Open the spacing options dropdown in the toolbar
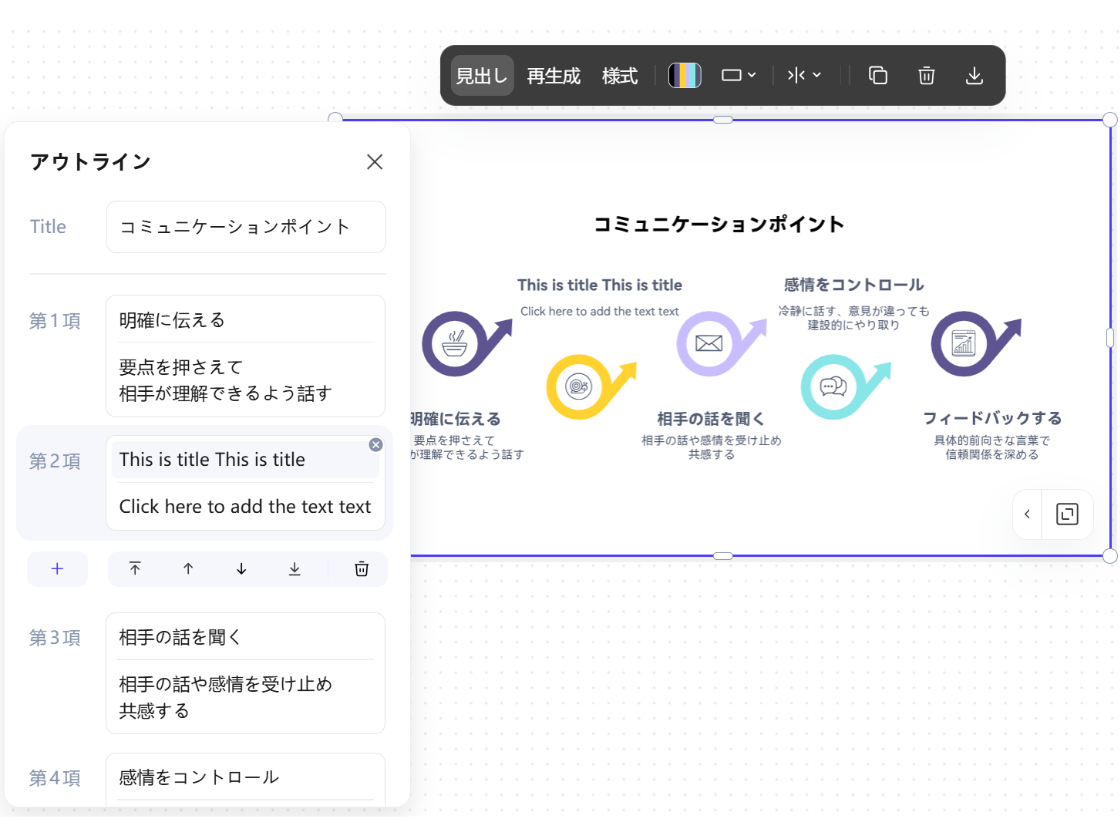Screen dimensions: 1120x840 (x=805, y=75)
